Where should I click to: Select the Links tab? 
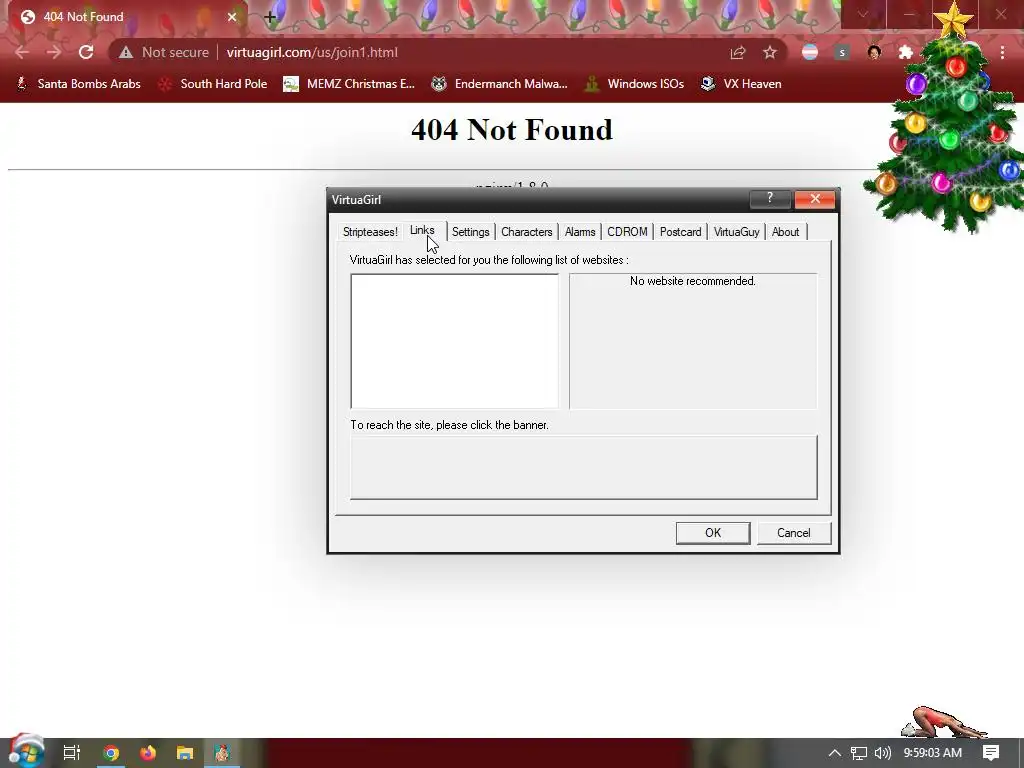[x=422, y=231]
